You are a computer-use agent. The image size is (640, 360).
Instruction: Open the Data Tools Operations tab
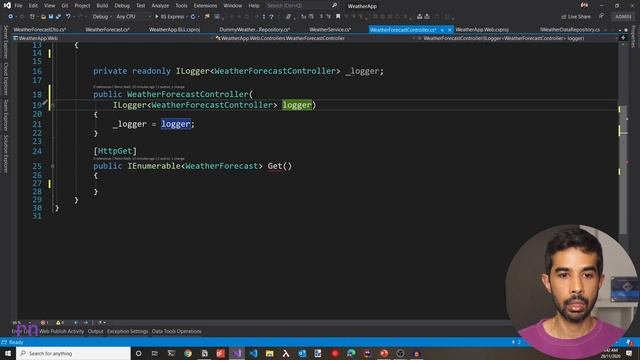[176, 331]
